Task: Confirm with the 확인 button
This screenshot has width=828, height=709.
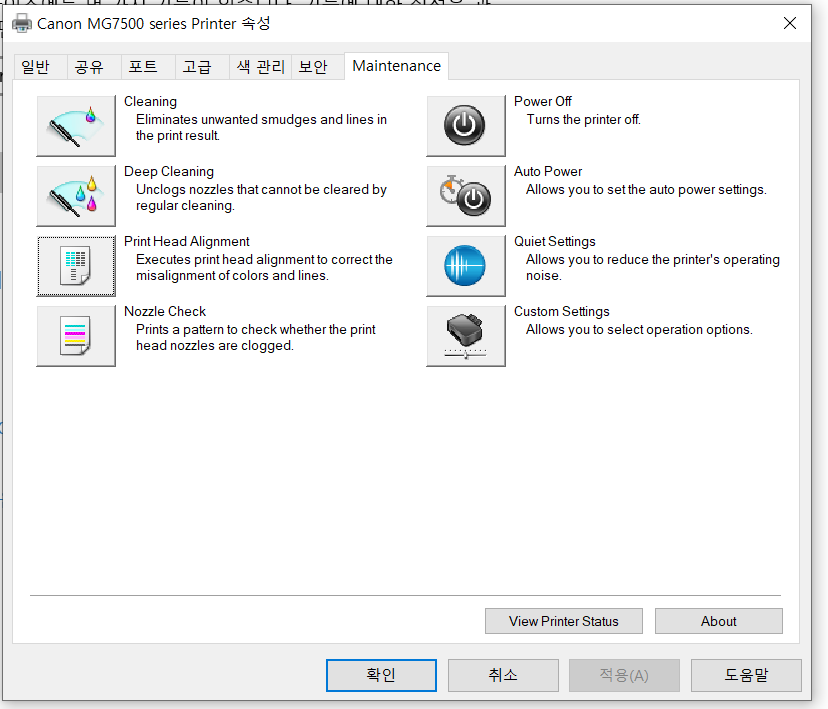Action: click(x=381, y=675)
